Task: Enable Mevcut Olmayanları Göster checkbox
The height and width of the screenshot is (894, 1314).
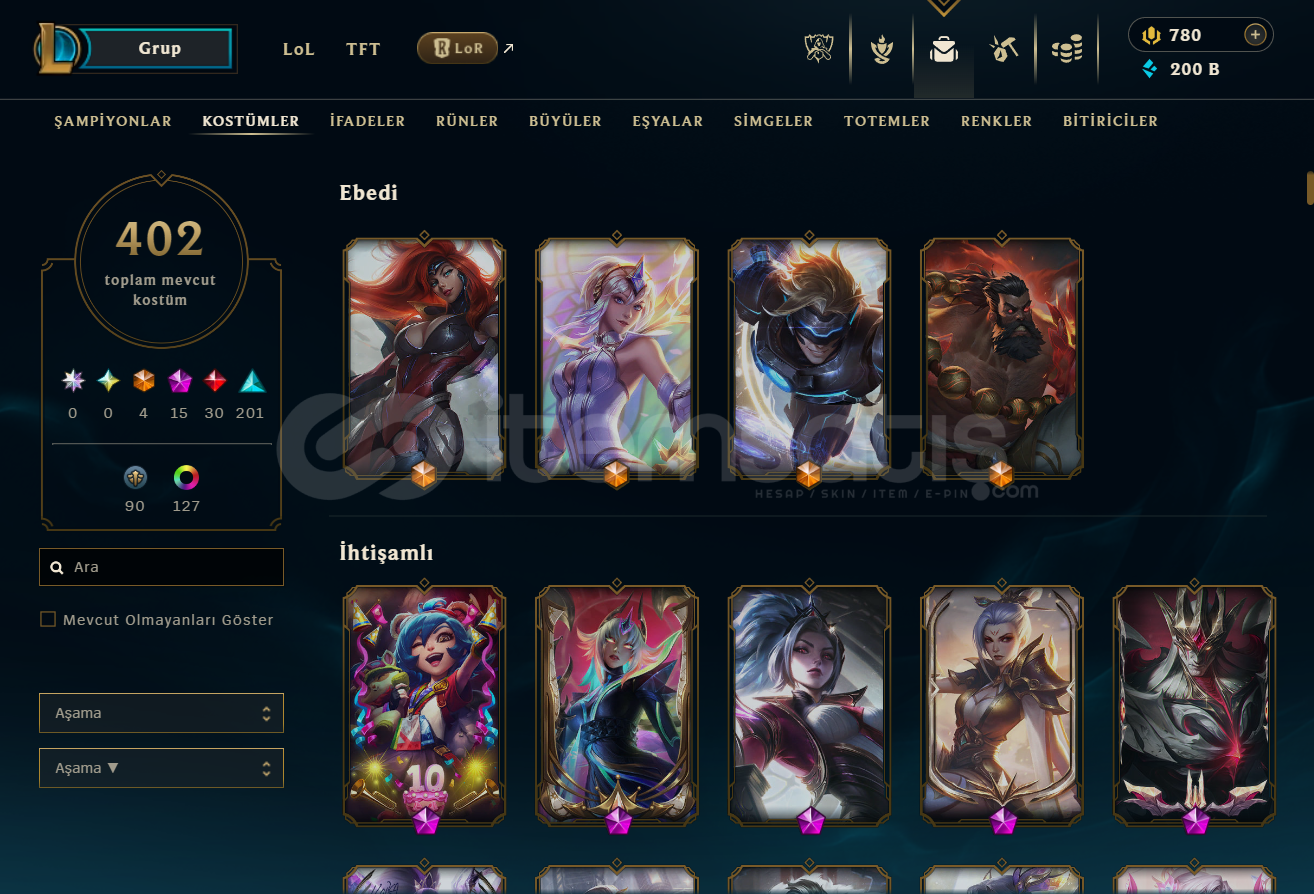Action: tap(48, 619)
